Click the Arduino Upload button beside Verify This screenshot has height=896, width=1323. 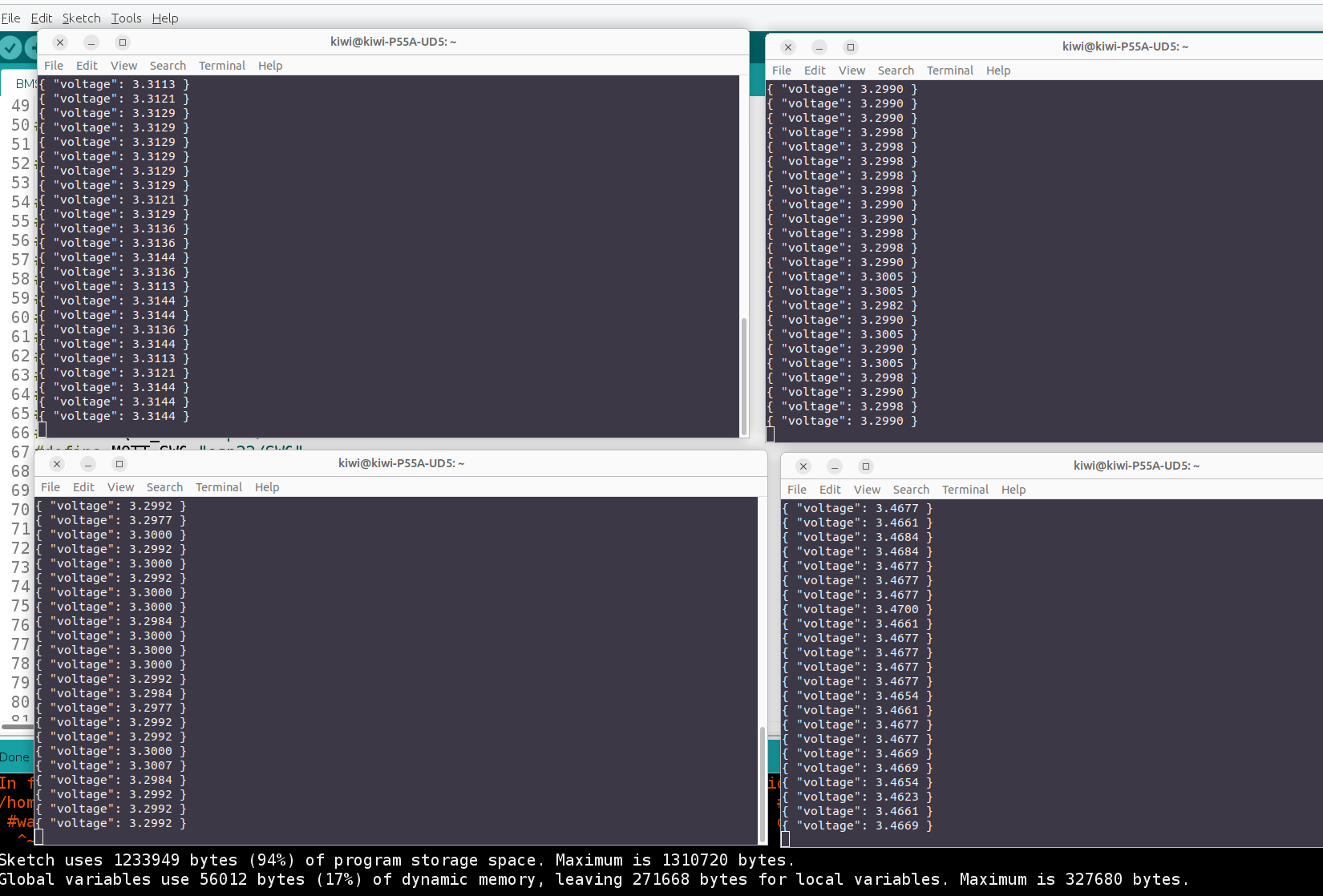tap(32, 48)
